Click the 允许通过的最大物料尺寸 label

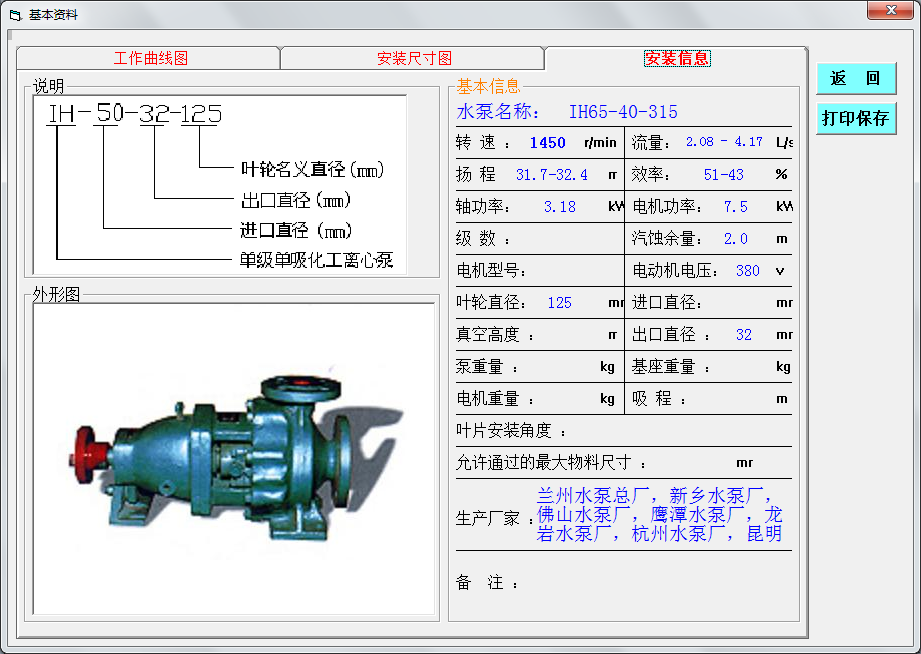(x=551, y=462)
